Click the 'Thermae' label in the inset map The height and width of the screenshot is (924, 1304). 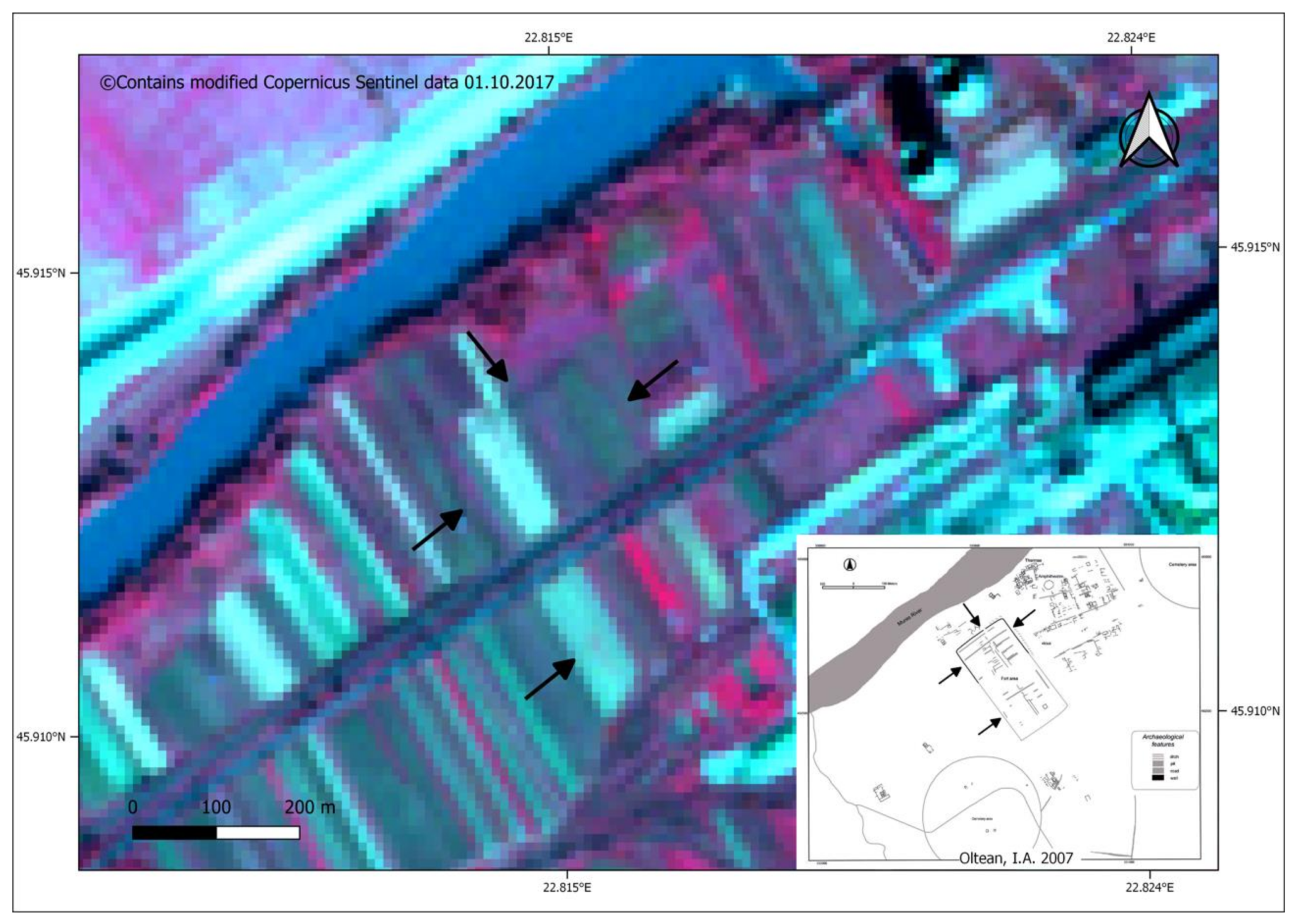point(1034,560)
